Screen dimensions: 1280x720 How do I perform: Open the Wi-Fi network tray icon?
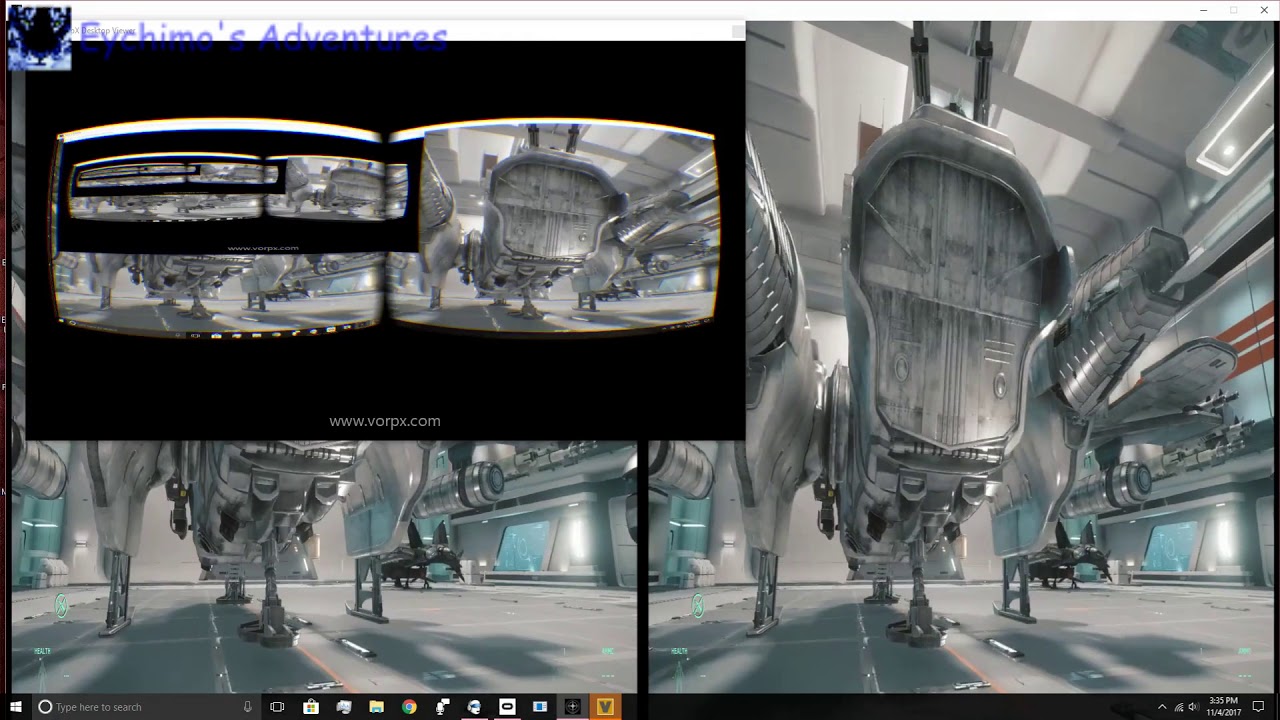[1179, 707]
